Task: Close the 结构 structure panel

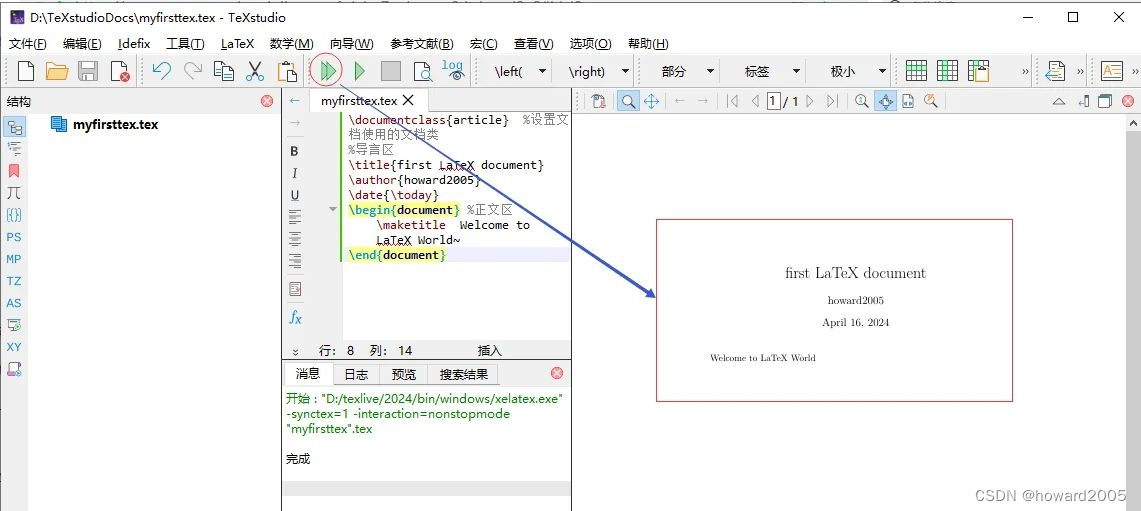Action: (267, 101)
